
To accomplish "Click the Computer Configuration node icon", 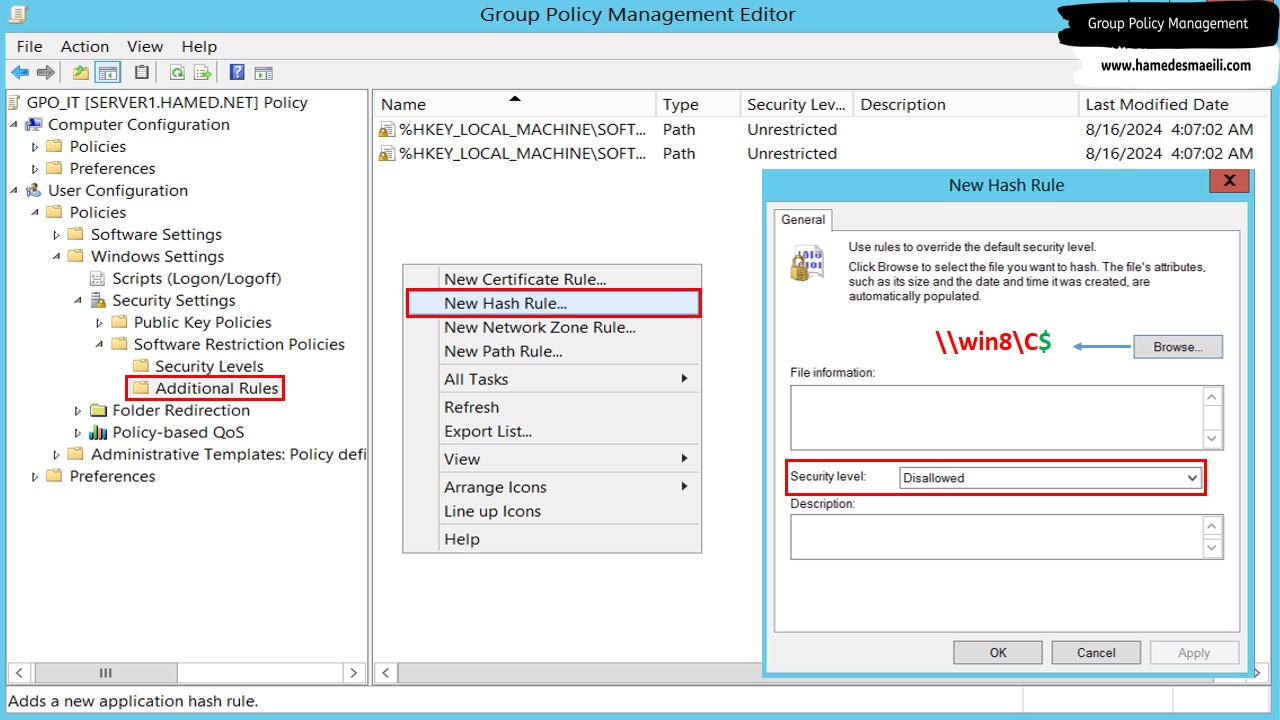I will click(34, 124).
